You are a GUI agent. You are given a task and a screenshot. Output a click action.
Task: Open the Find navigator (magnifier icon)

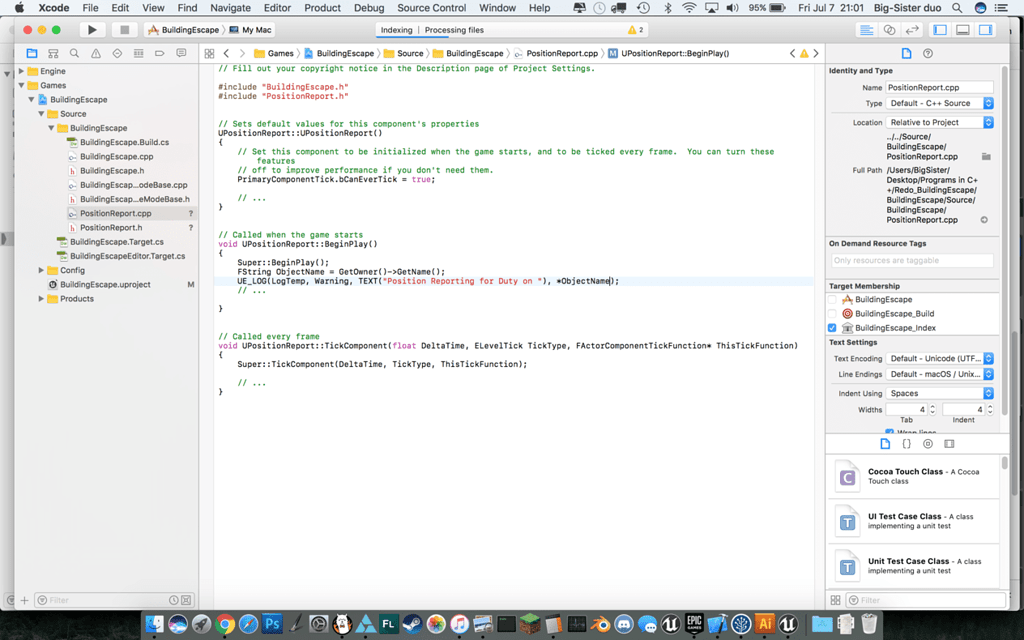coord(74,53)
